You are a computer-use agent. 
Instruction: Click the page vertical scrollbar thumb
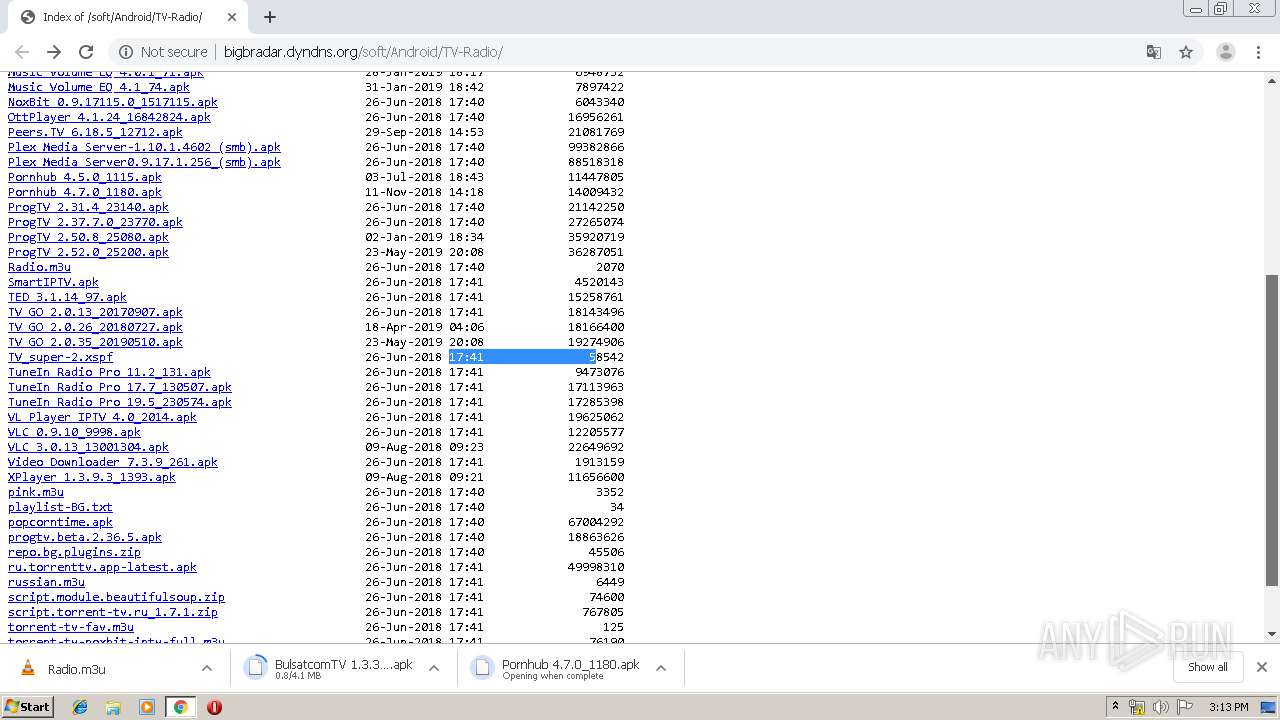click(1272, 430)
